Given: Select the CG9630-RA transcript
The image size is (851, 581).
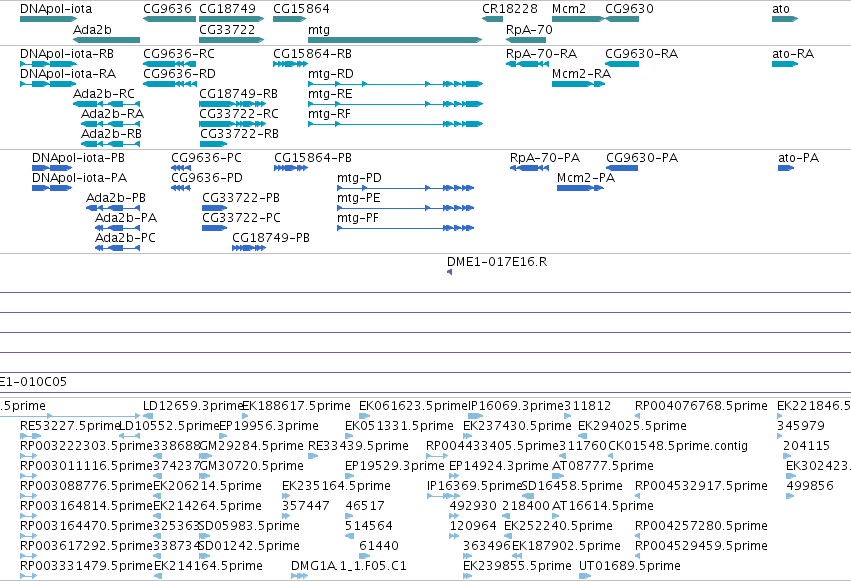Looking at the screenshot, I should tap(622, 64).
